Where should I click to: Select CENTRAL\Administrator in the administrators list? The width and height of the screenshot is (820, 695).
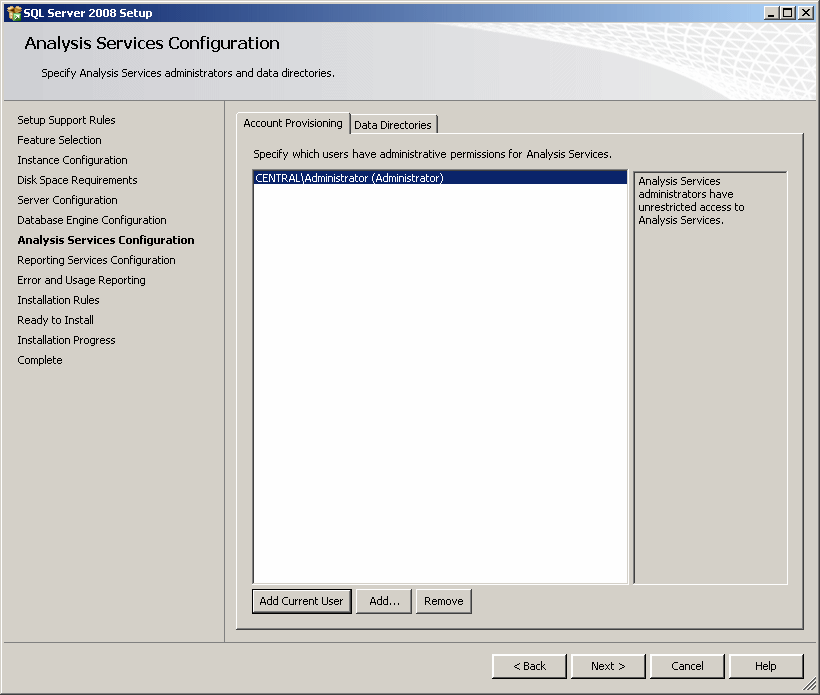[440, 178]
